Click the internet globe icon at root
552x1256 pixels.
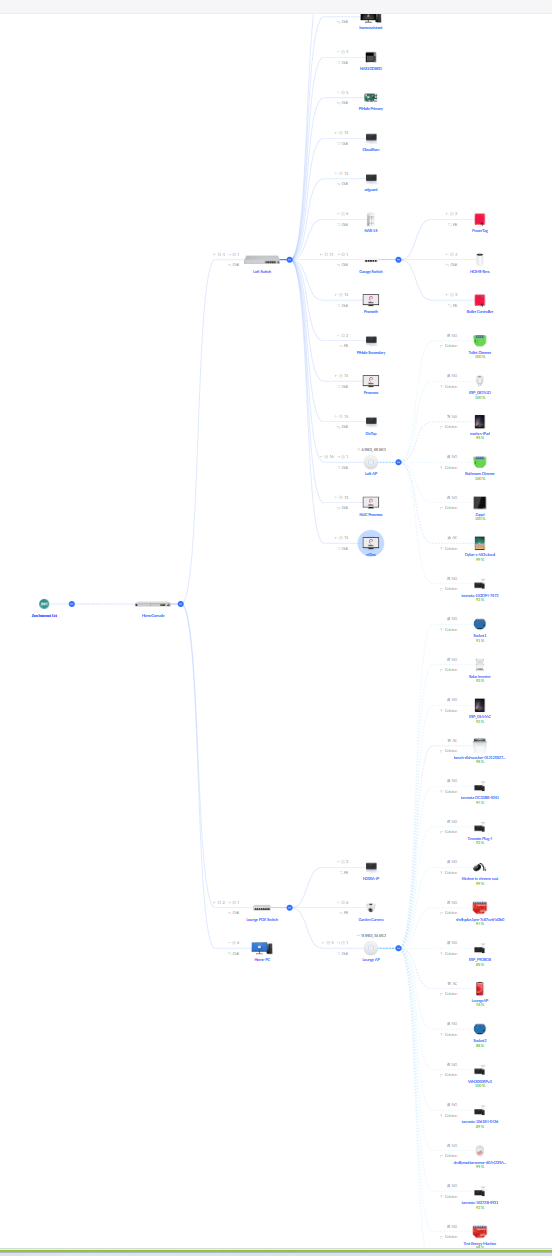(44, 604)
